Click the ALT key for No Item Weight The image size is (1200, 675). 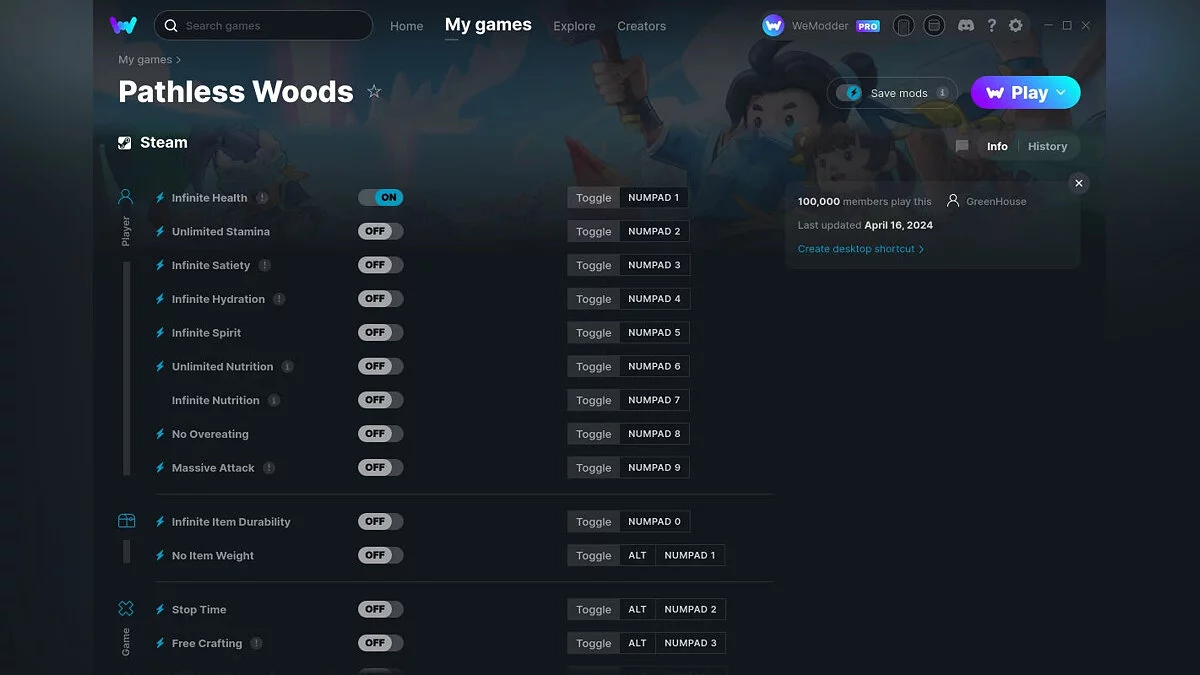(x=637, y=555)
